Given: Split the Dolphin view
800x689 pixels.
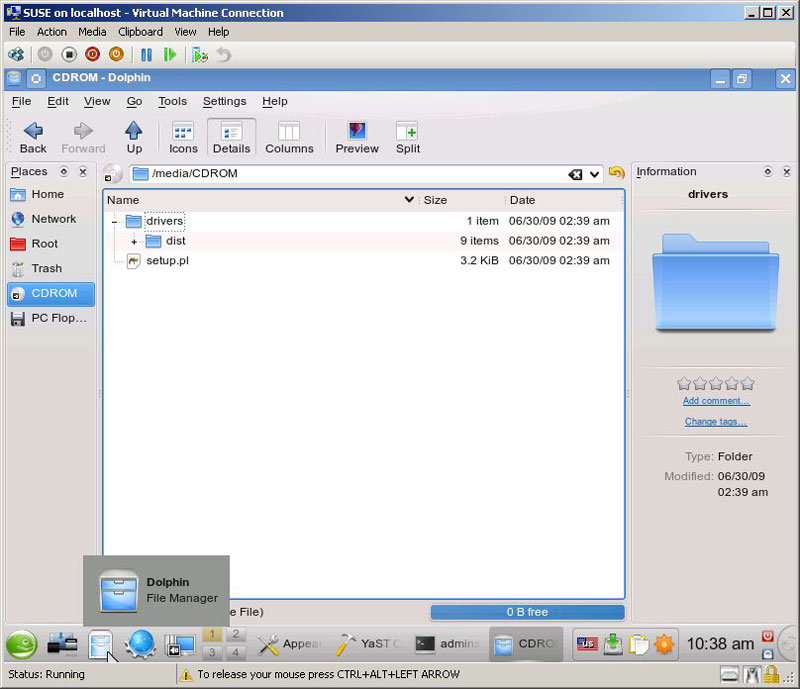Looking at the screenshot, I should (408, 138).
